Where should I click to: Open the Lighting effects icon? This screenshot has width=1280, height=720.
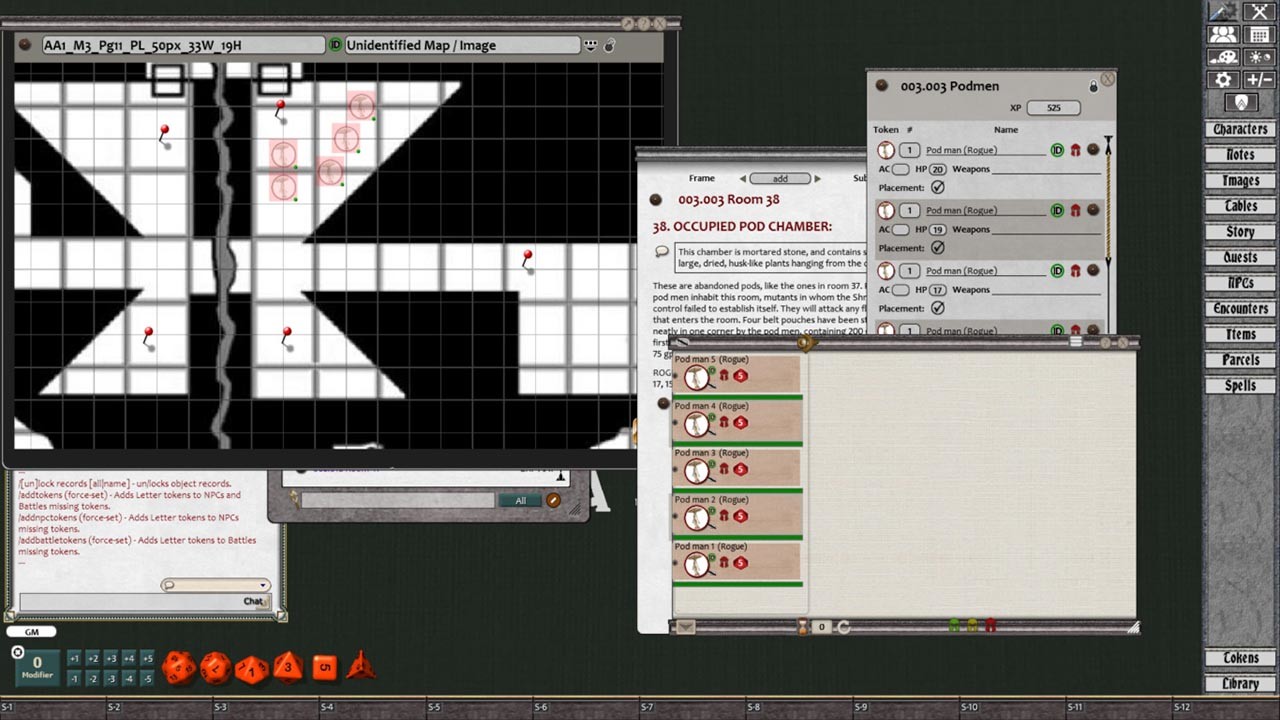point(1258,56)
